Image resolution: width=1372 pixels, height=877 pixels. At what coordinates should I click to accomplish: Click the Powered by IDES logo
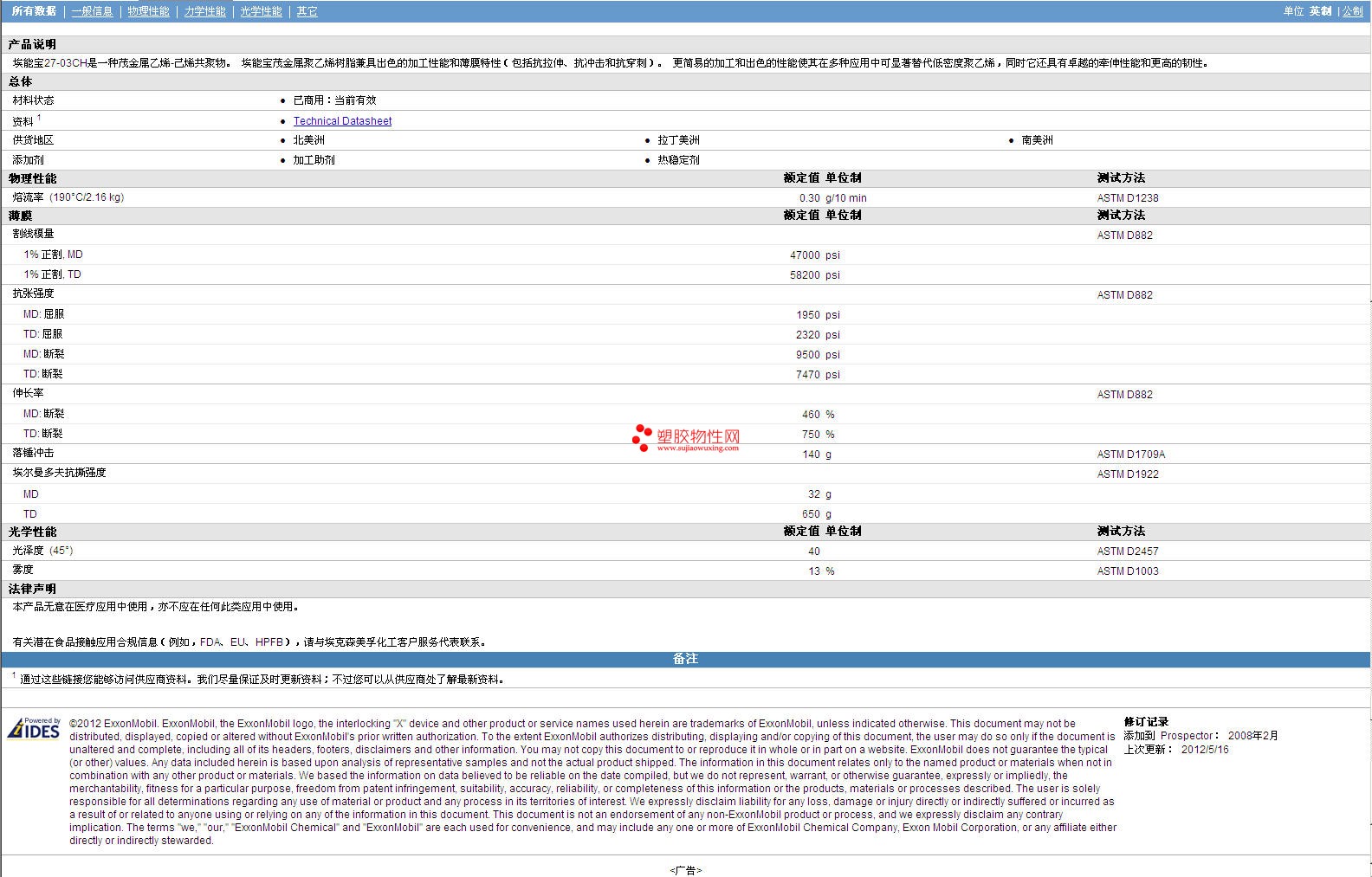(x=34, y=728)
